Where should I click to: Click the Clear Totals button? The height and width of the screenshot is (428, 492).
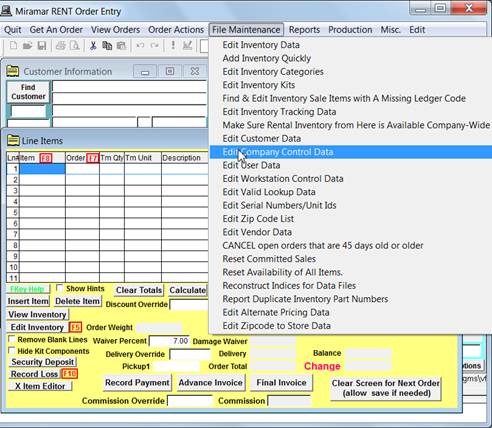[x=139, y=290]
